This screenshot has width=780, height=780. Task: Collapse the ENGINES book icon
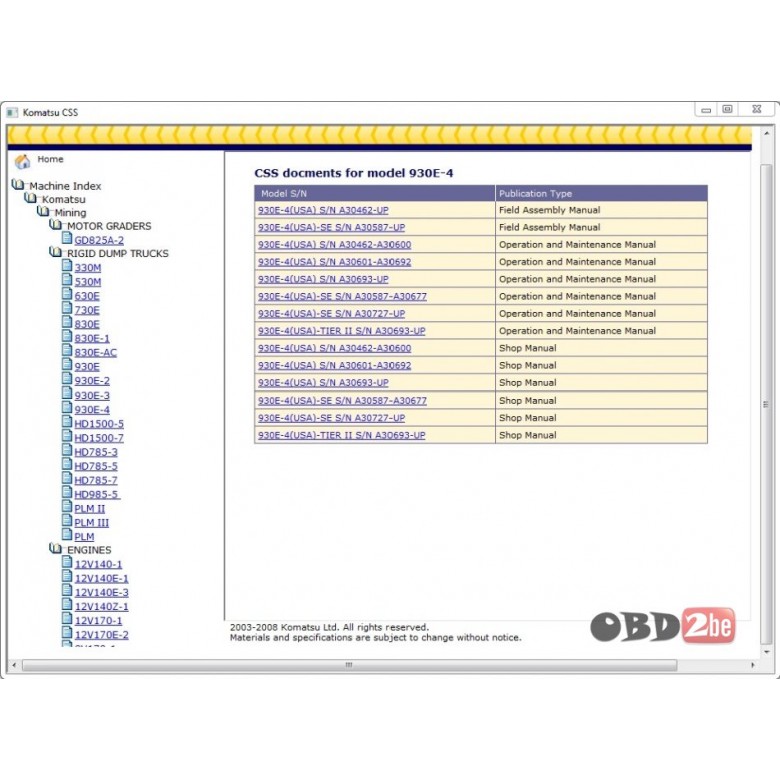click(56, 548)
